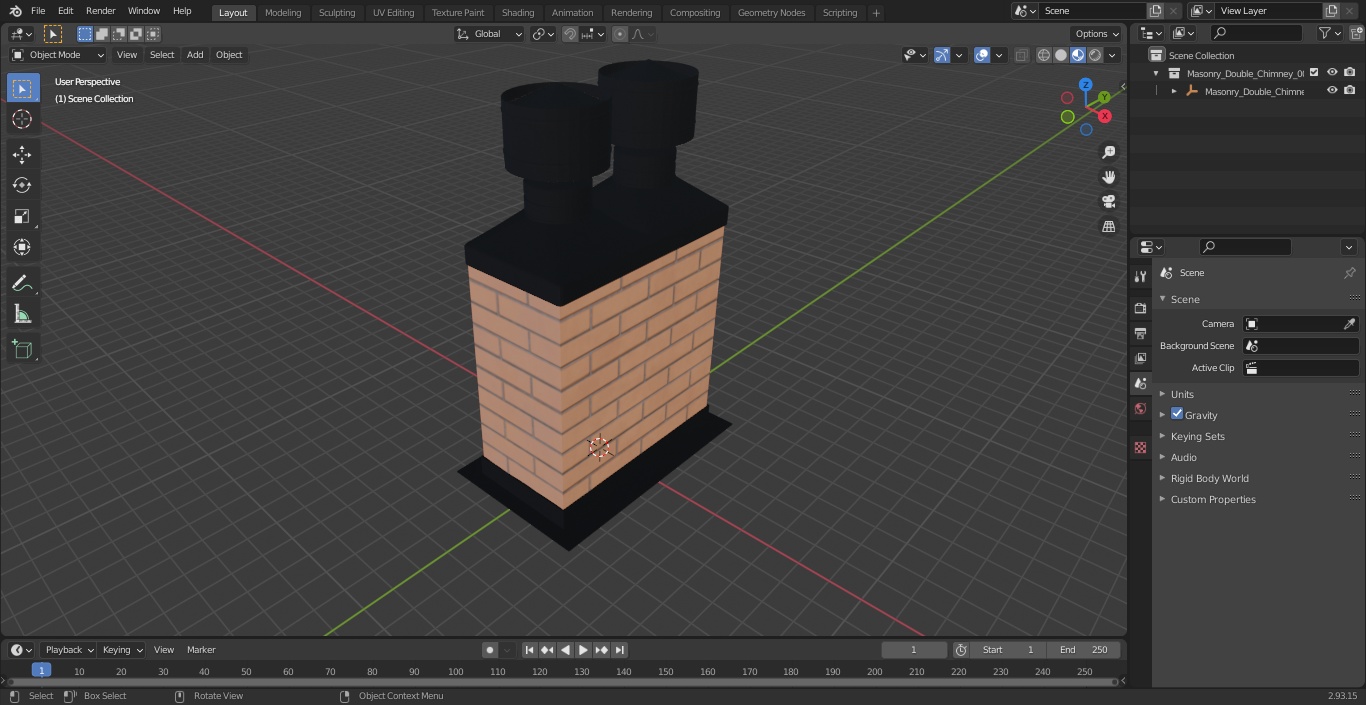1366x705 pixels.
Task: Activate the Transform tool
Action: (x=22, y=247)
